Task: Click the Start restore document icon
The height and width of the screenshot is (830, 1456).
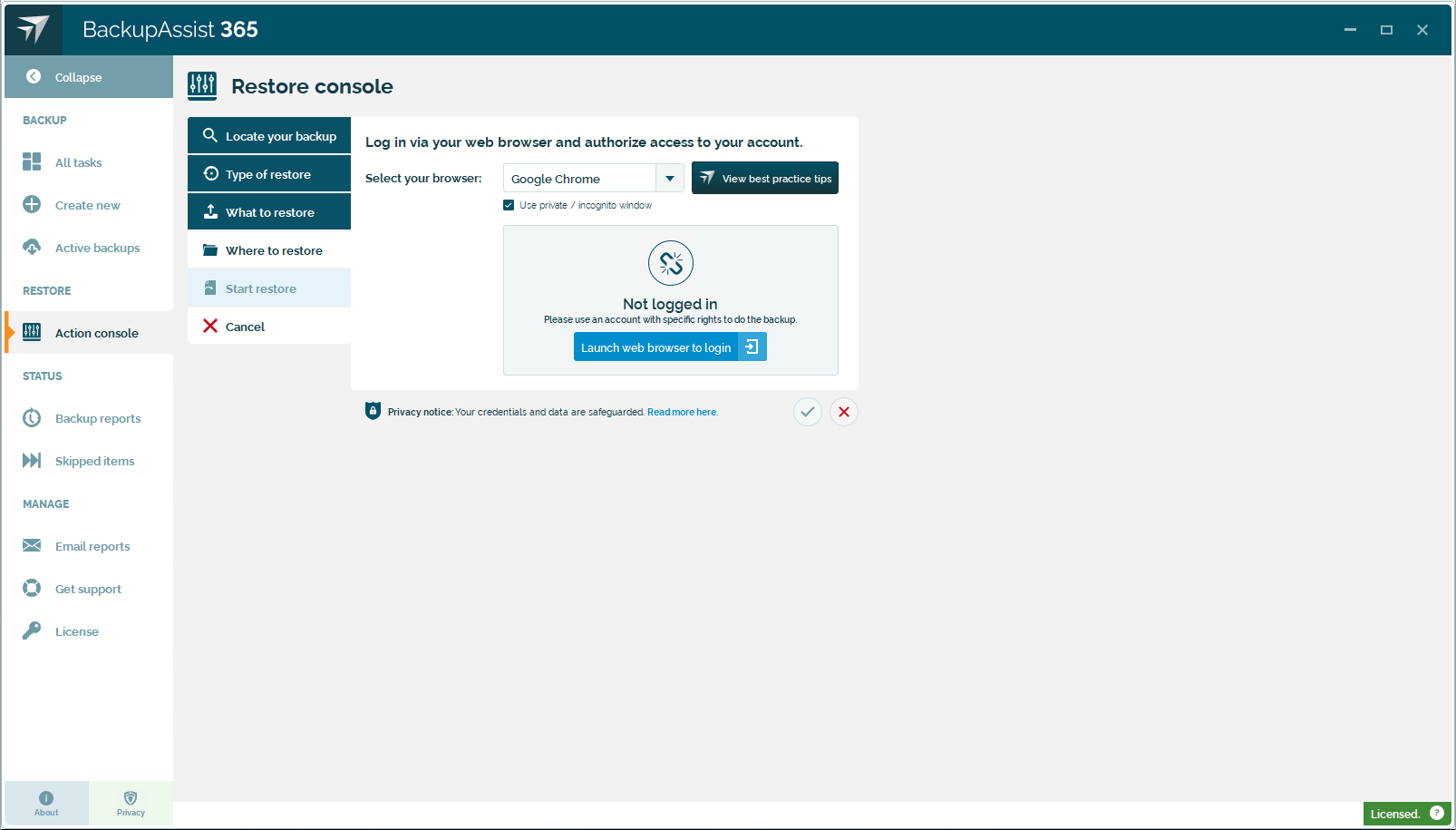Action: [210, 288]
